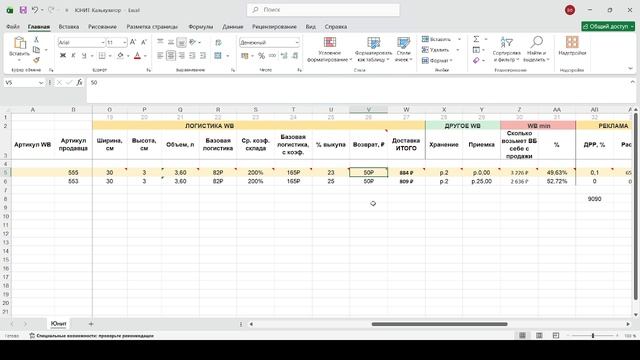The image size is (640, 360).
Task: Switch to Page Layout view in the status bar
Action: 539,336
